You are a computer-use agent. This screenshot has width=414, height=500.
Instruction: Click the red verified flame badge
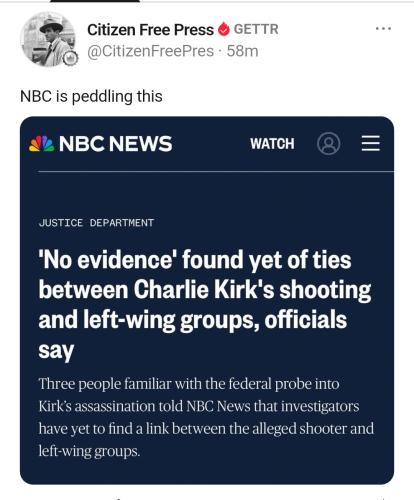point(224,30)
